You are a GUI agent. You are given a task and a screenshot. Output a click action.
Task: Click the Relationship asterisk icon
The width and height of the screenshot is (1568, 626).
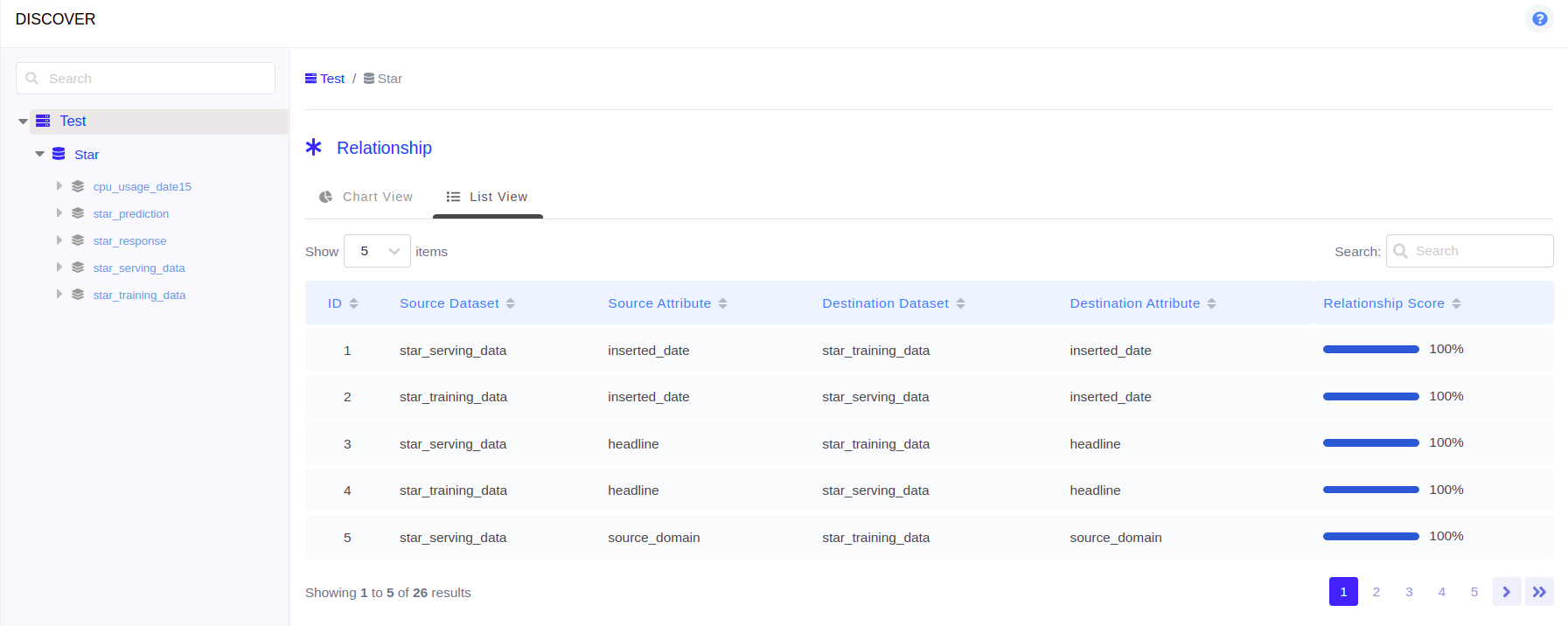[314, 147]
